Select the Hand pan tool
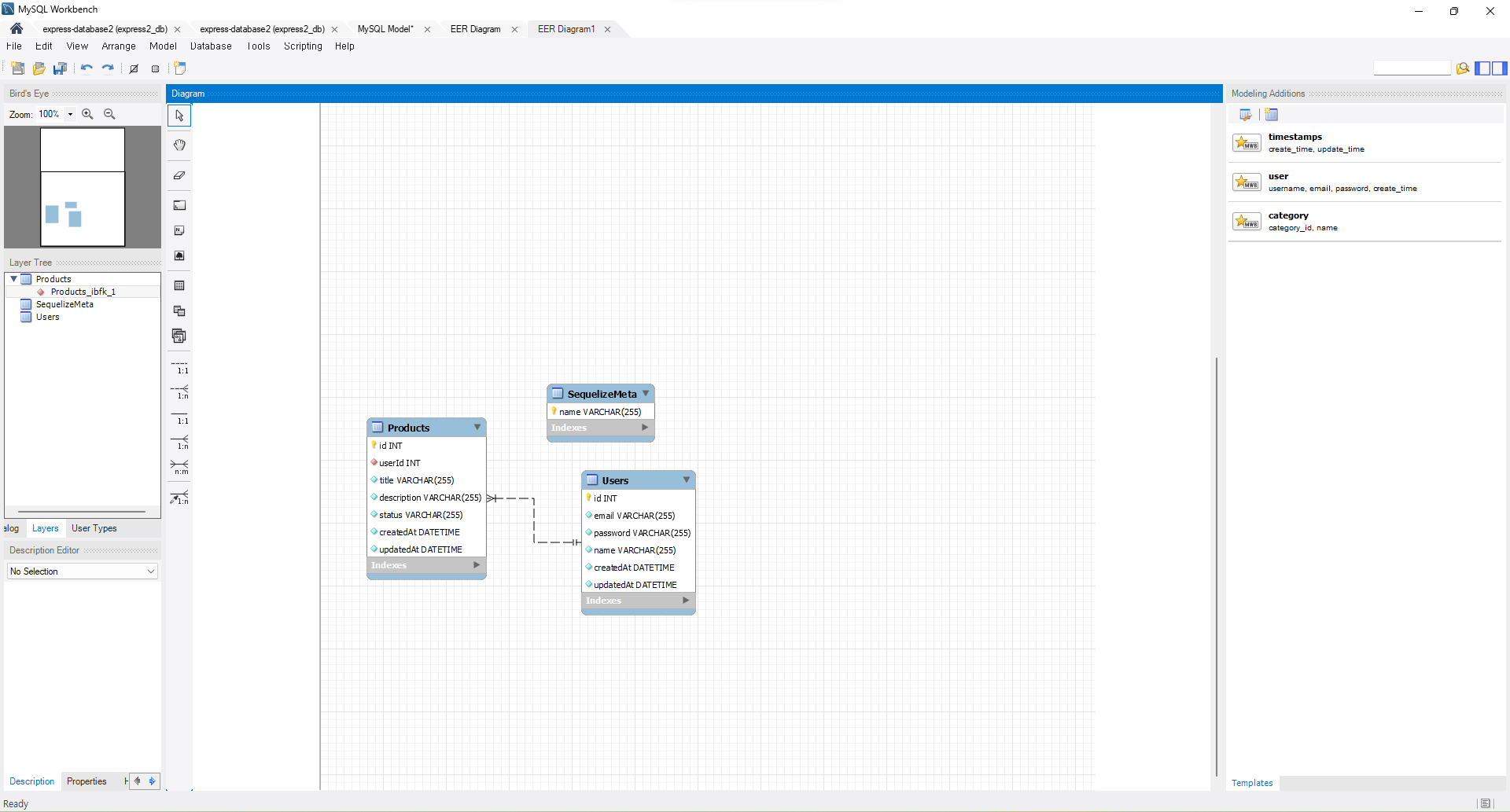Image resolution: width=1510 pixels, height=812 pixels. coord(179,145)
